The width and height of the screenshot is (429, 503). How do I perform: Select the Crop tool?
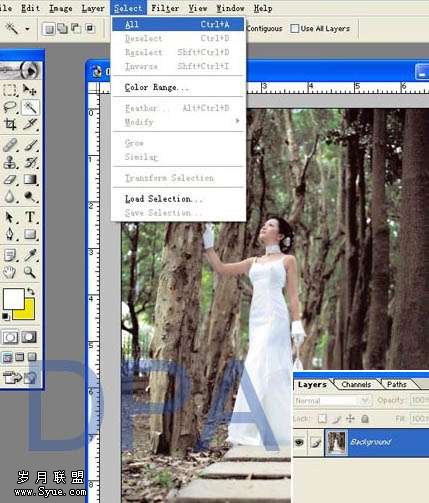click(x=10, y=124)
